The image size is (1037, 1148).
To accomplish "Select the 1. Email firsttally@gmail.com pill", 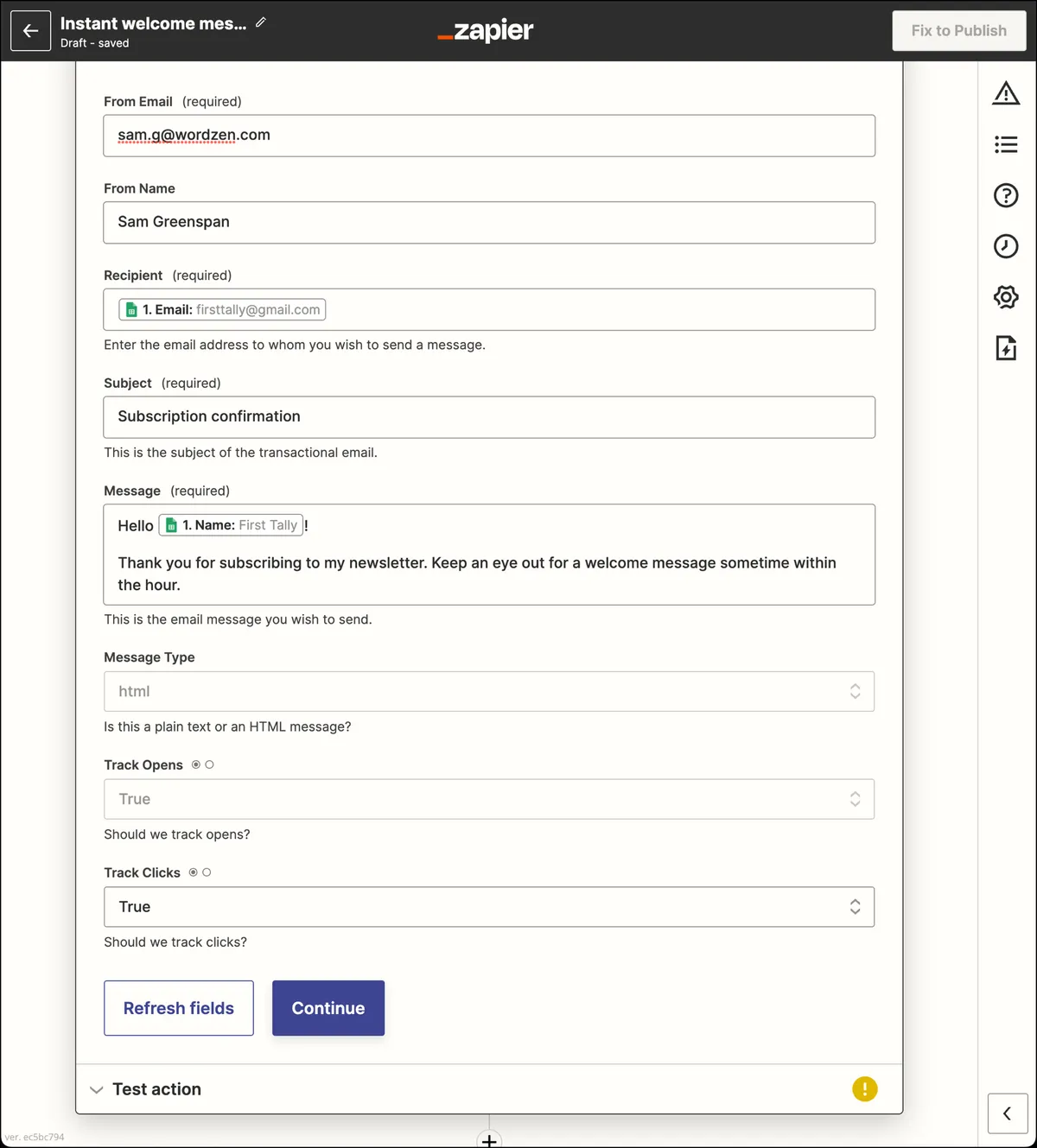I will point(222,309).
